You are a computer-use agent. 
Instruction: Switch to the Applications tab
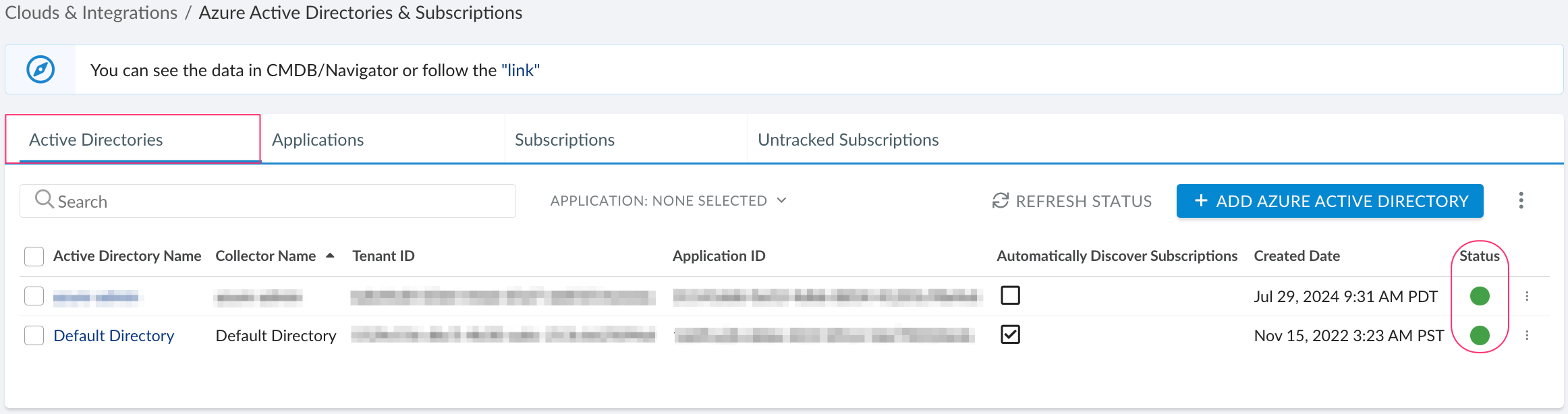tap(318, 140)
